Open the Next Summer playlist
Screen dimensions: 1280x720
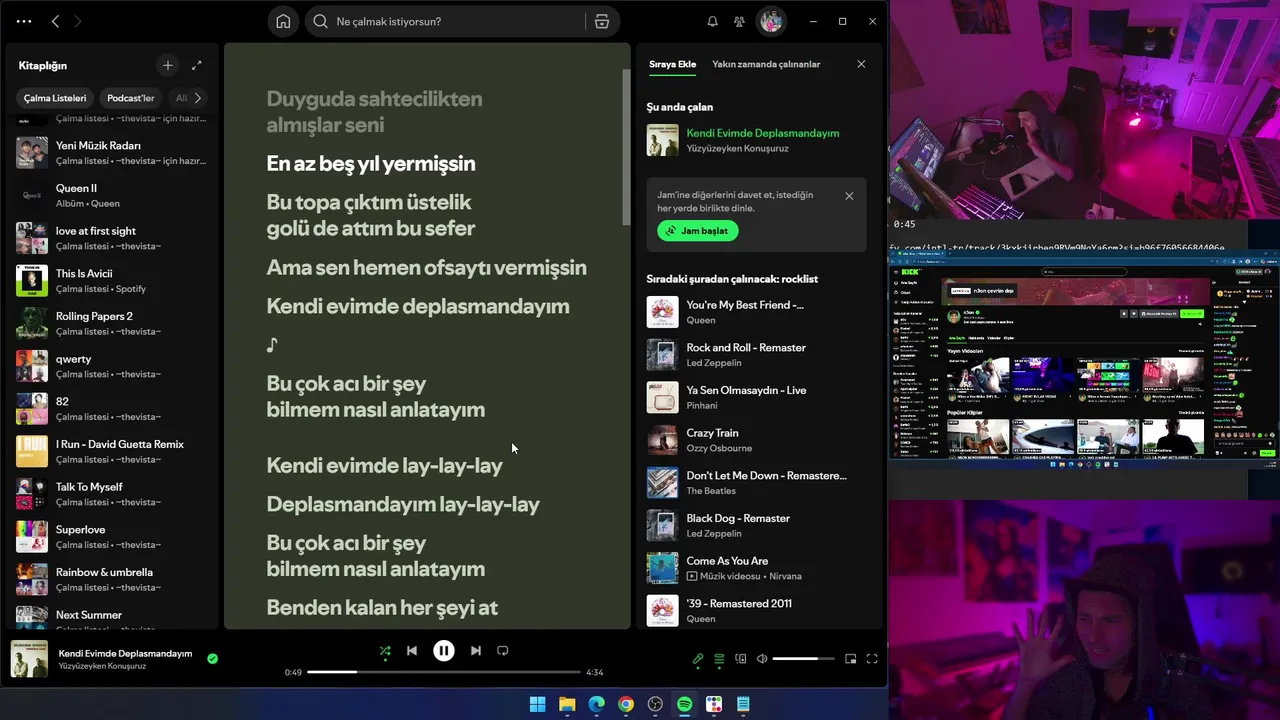(112, 618)
